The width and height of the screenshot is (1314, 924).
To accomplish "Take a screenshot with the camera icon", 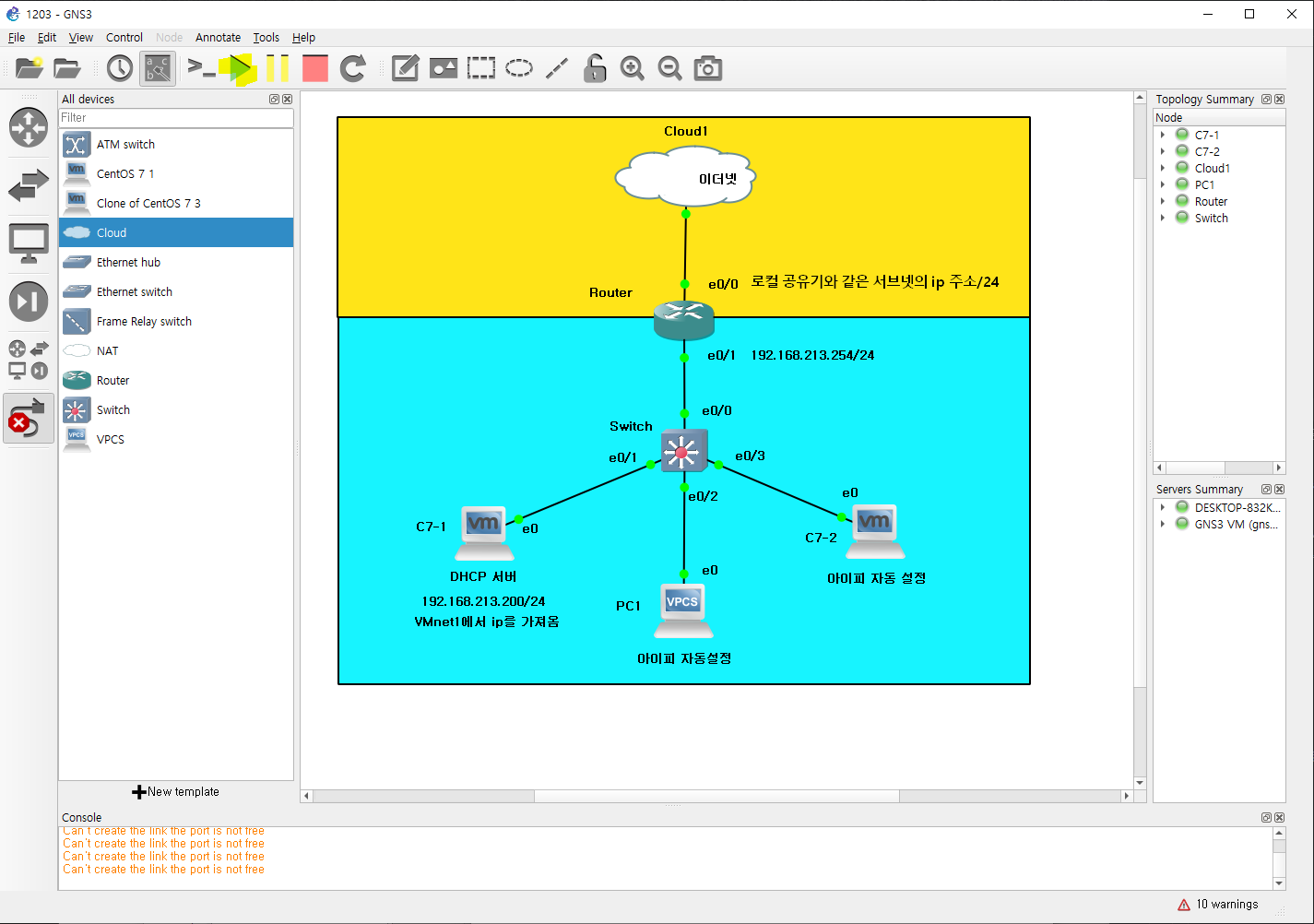I will click(x=708, y=68).
